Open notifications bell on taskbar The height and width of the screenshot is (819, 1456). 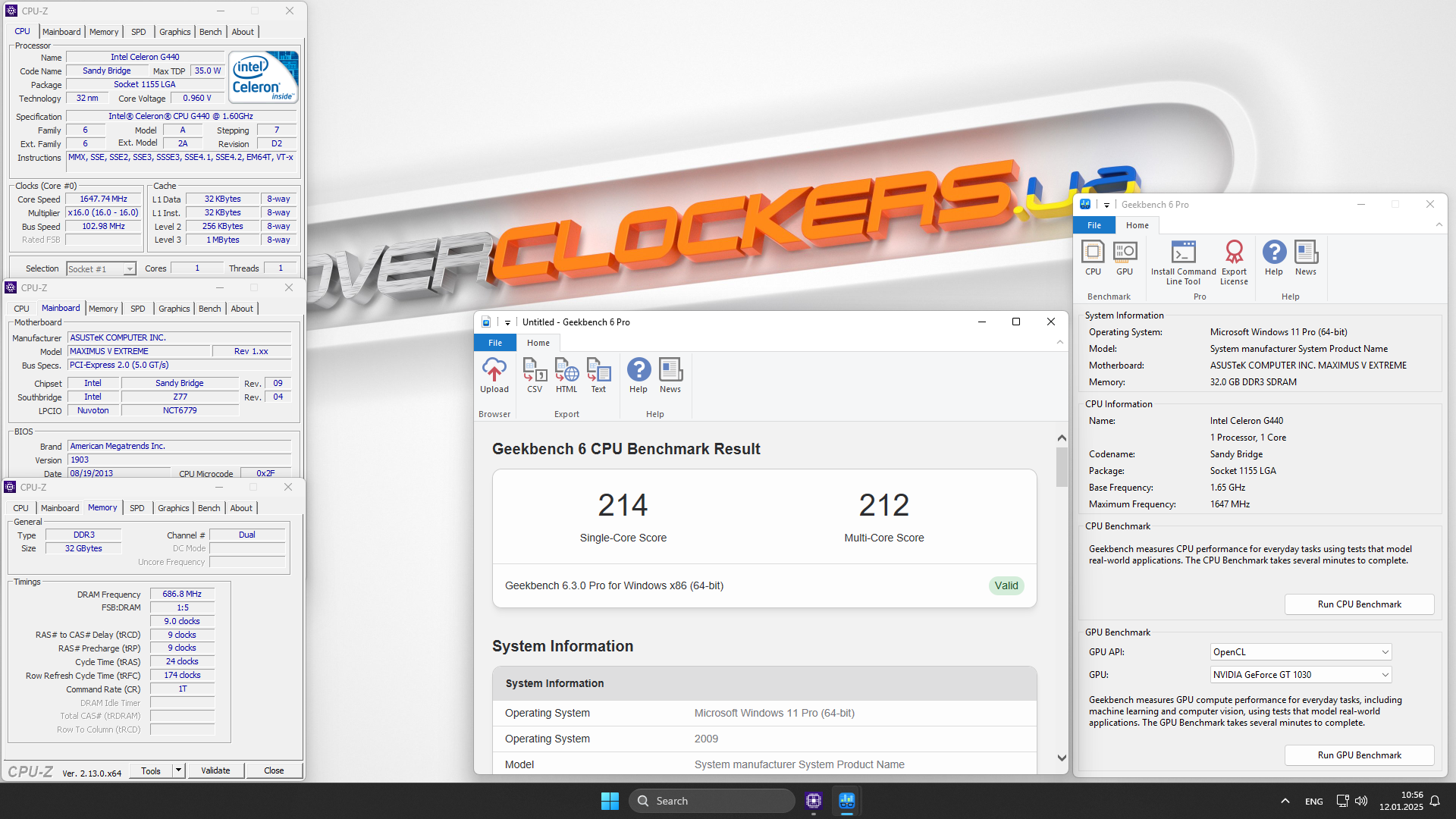pos(1435,801)
